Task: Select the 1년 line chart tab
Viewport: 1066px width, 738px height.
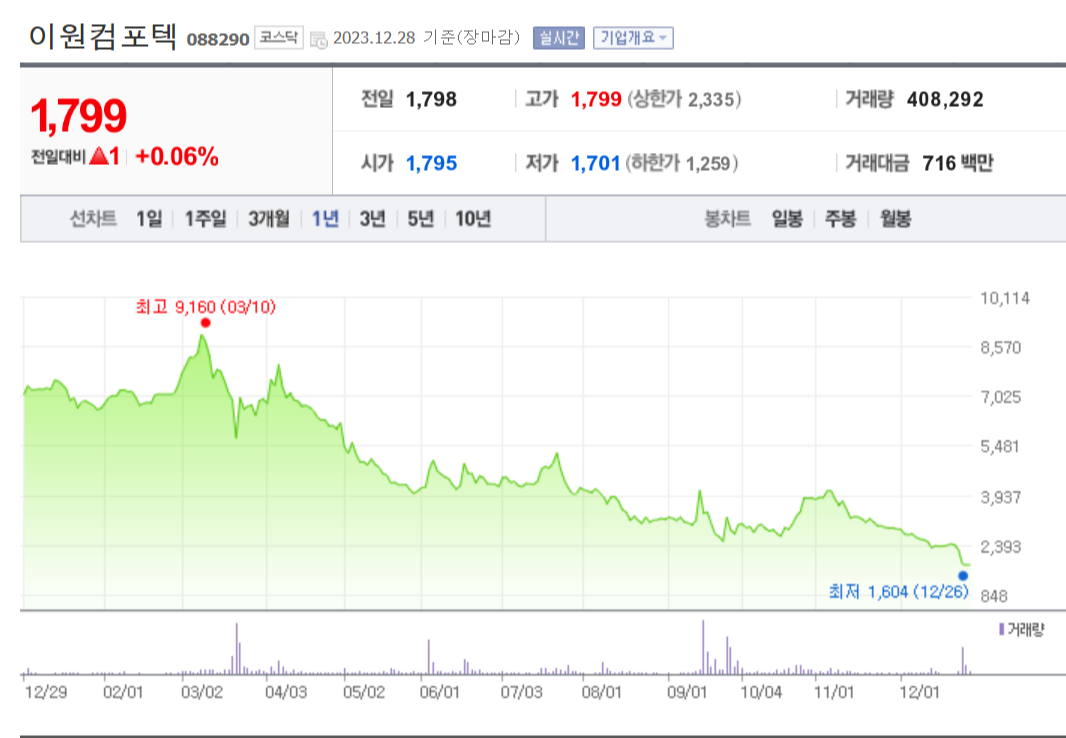Action: tap(325, 219)
